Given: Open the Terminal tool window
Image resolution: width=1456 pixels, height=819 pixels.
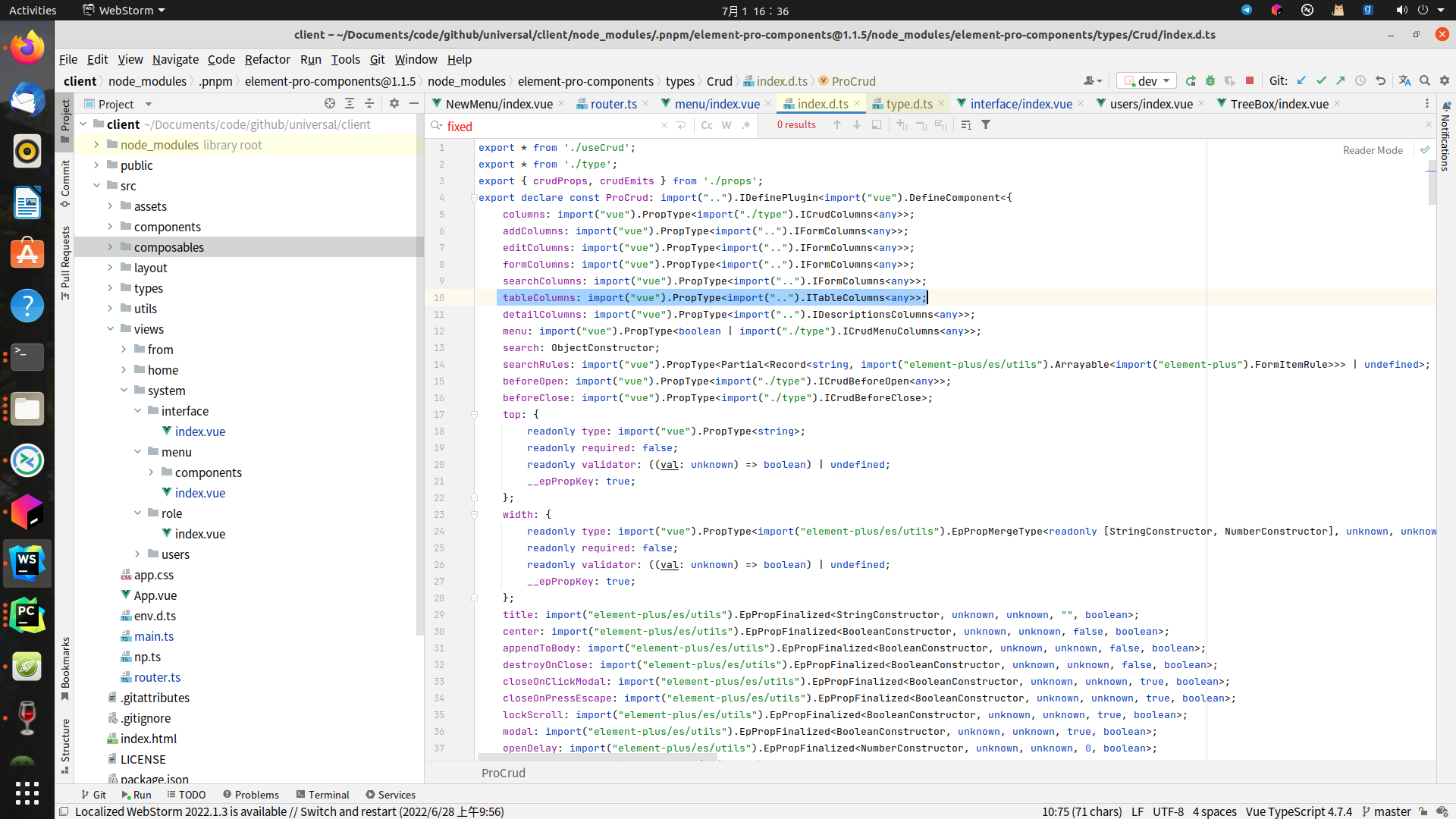Looking at the screenshot, I should point(329,795).
